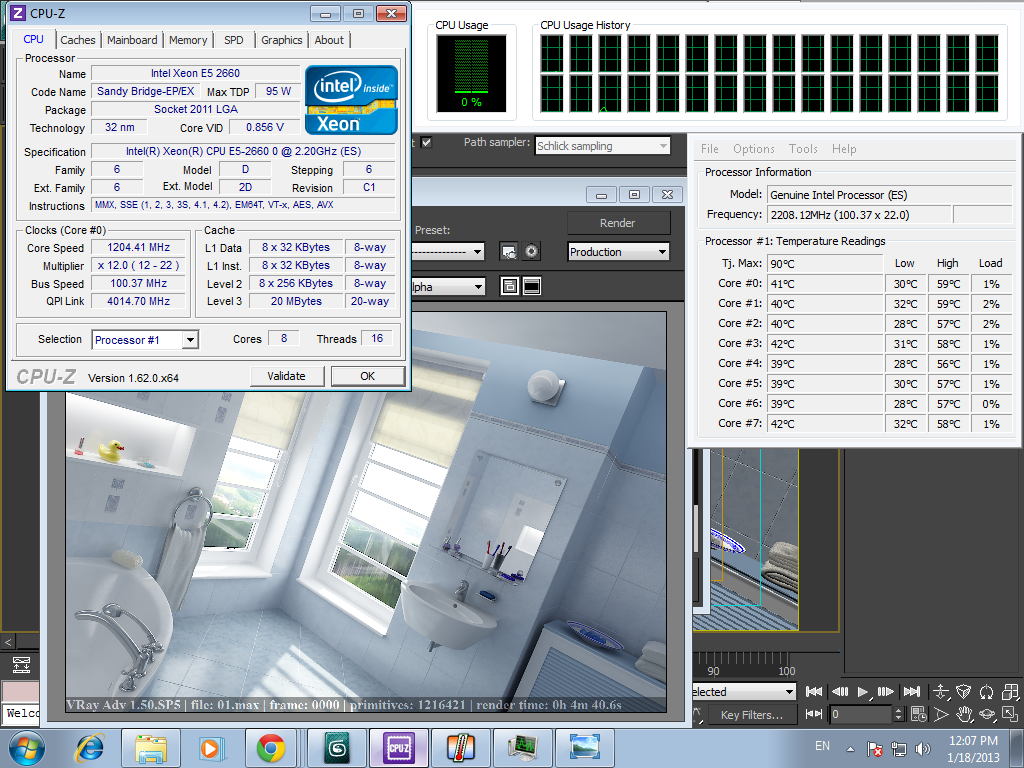Click the Field-of-View triangle icon
The height and width of the screenshot is (768, 1024).
[941, 714]
